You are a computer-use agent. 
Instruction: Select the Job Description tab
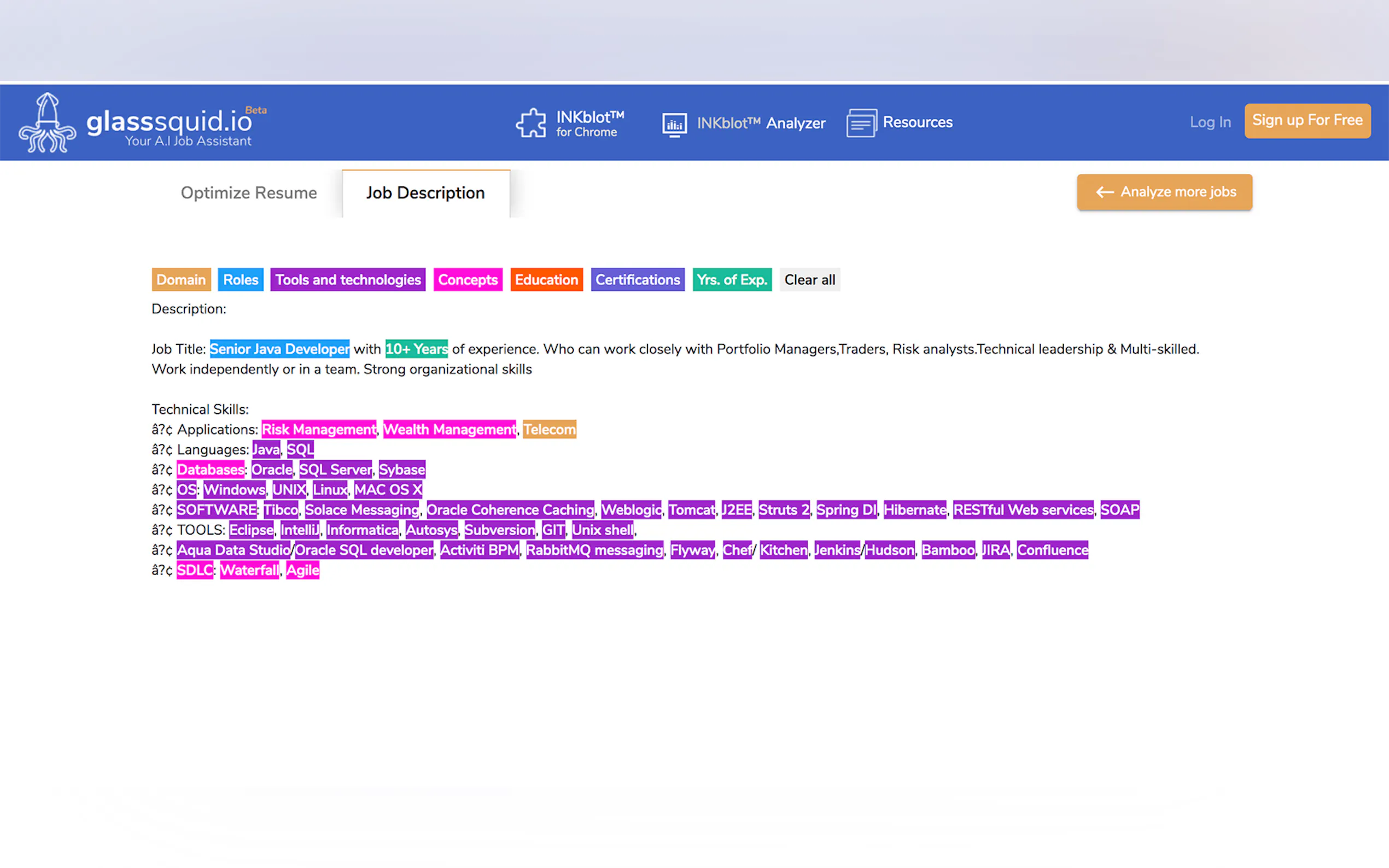425,193
